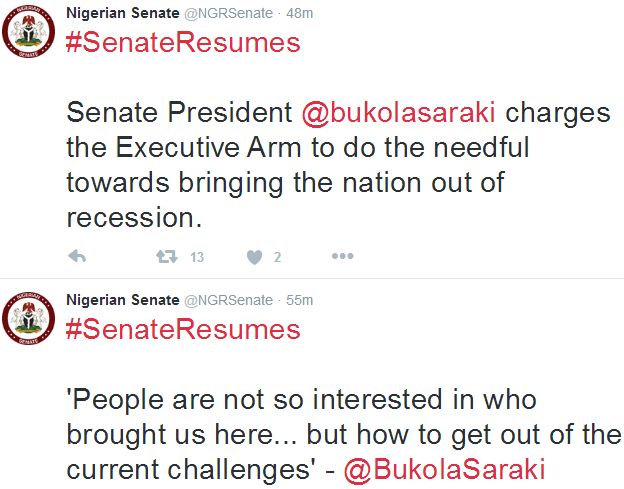
Task: Open the 48m timestamp permalink
Action: (300, 13)
